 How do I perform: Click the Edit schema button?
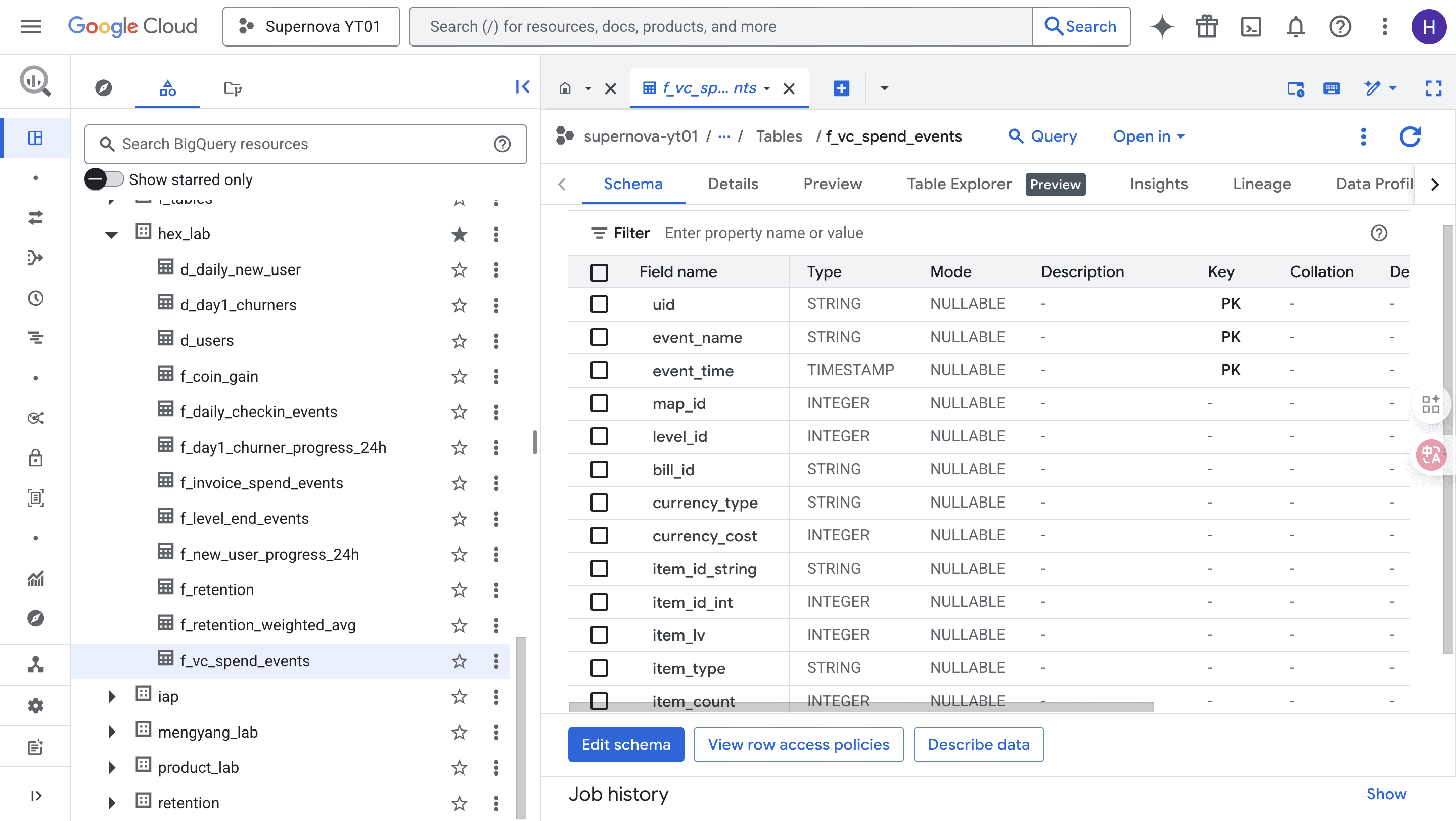[626, 744]
